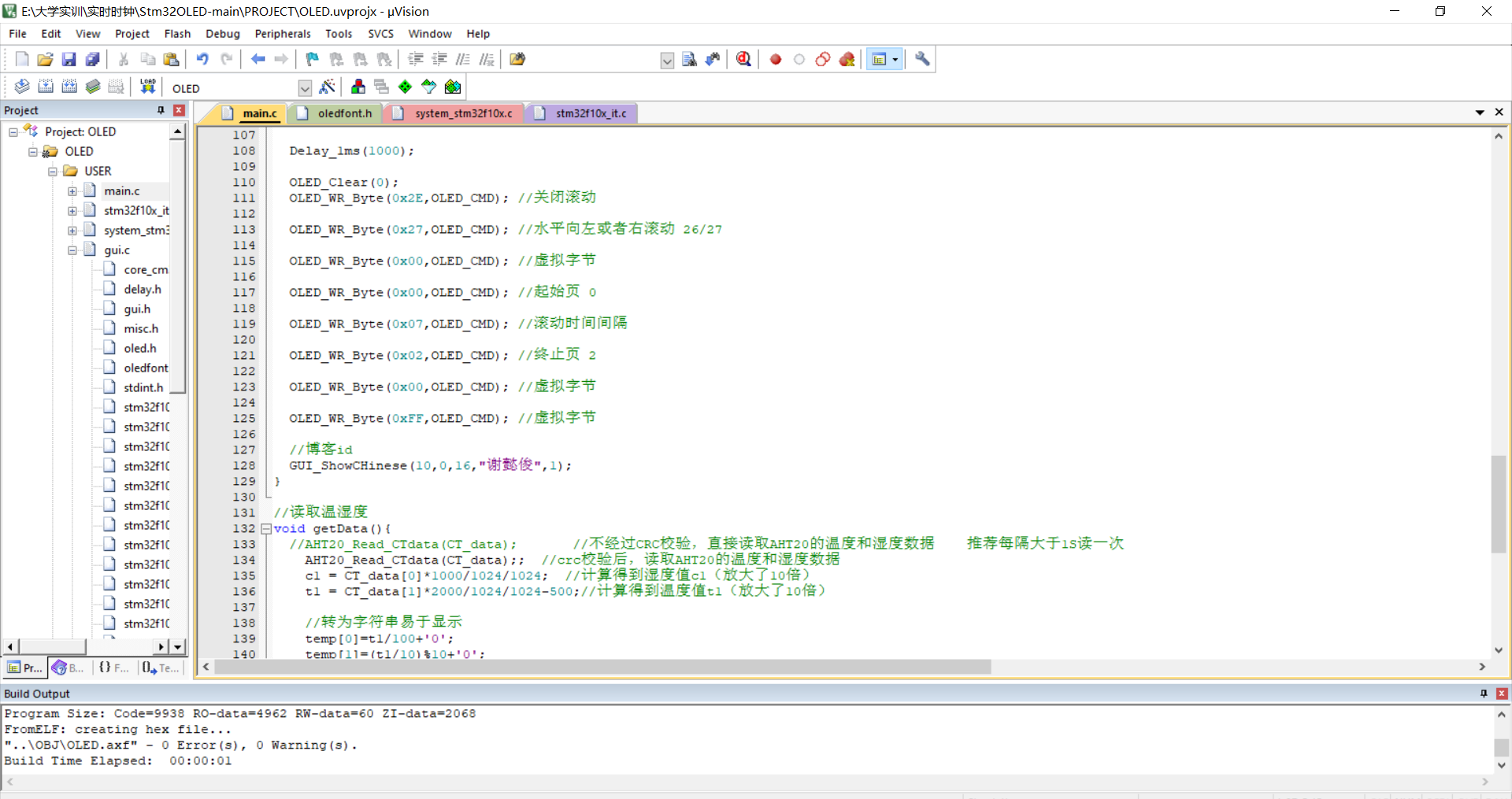Kill all breakpoints
The image size is (1512, 799).
pos(847,59)
